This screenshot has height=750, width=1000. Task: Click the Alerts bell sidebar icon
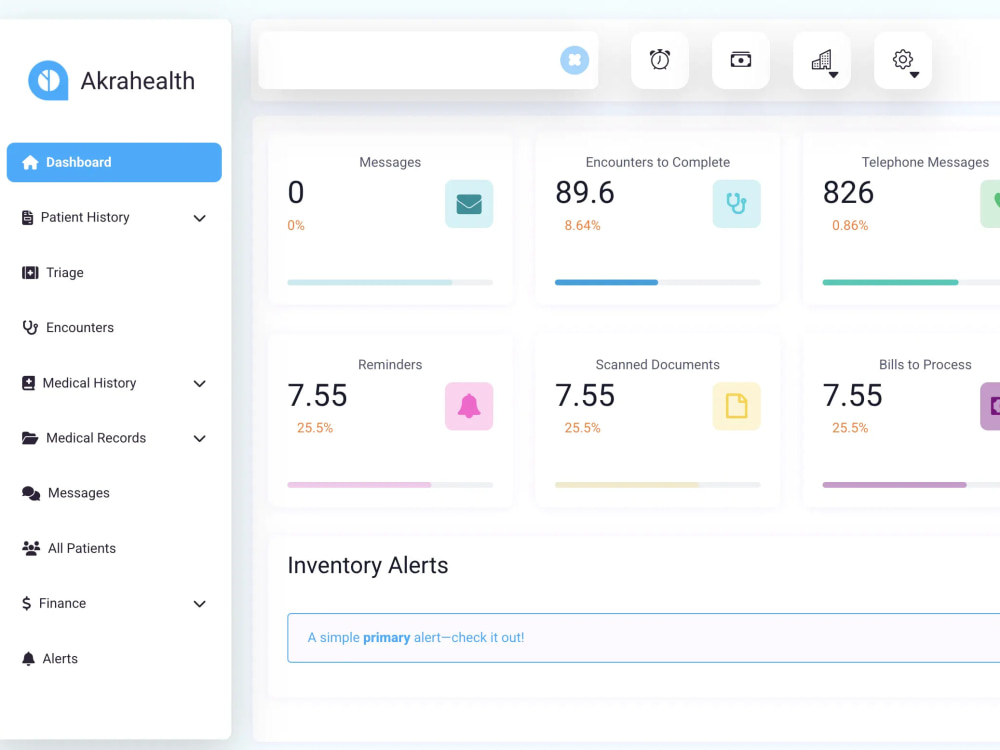(x=28, y=658)
